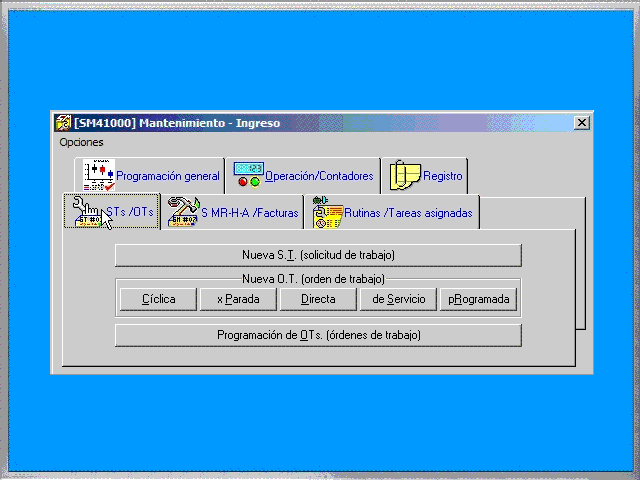This screenshot has height=480, width=640.
Task: Click the Rutinas /Tareas asignadas icon
Action: [x=327, y=212]
